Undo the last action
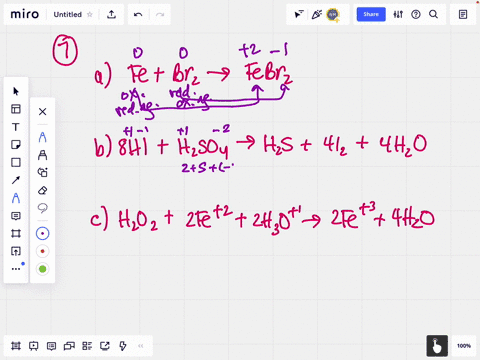Viewport: 480px width, 360px height. [x=138, y=14]
